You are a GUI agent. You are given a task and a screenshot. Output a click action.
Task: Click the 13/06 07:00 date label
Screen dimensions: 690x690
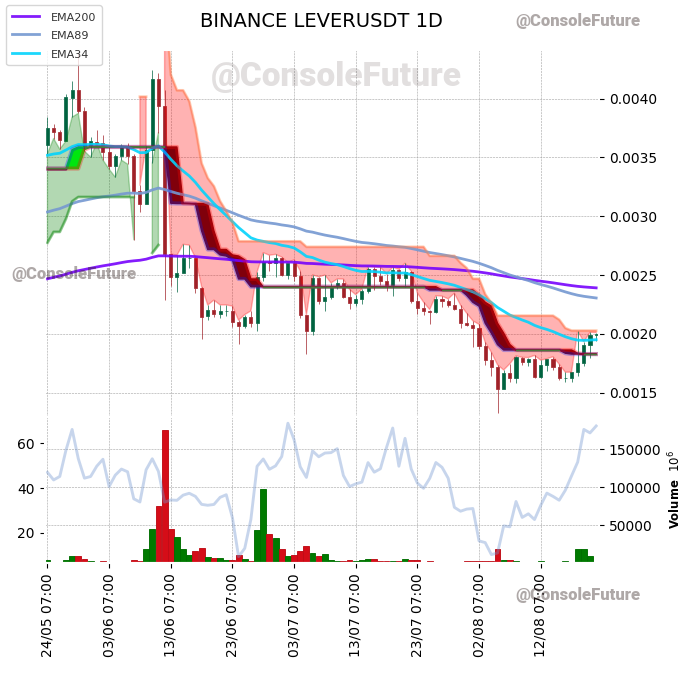tap(170, 616)
